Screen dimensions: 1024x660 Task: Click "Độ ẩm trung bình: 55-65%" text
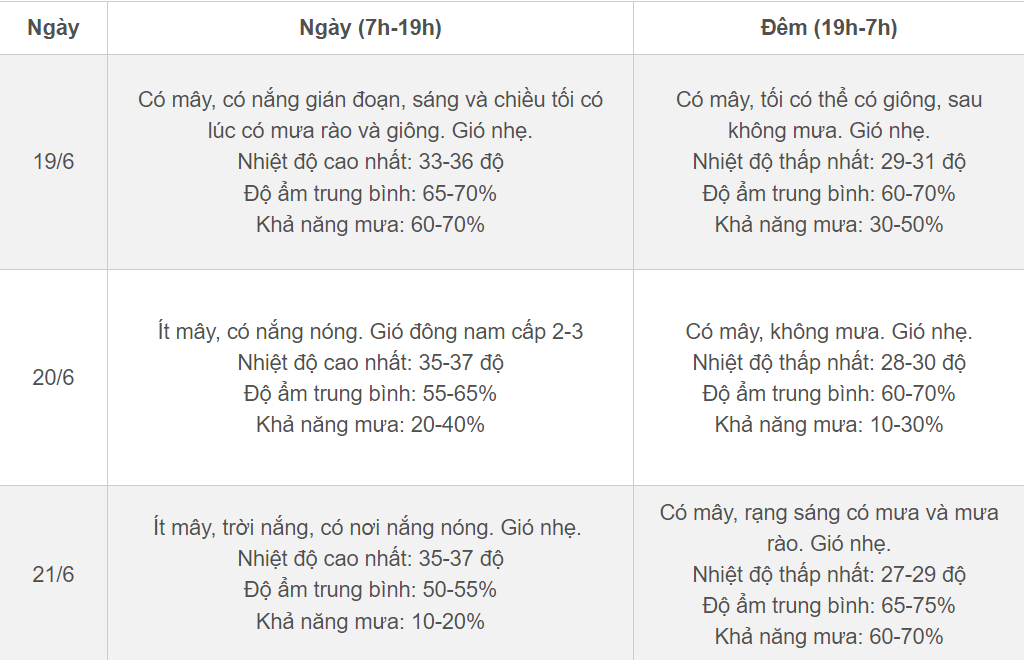coord(370,394)
